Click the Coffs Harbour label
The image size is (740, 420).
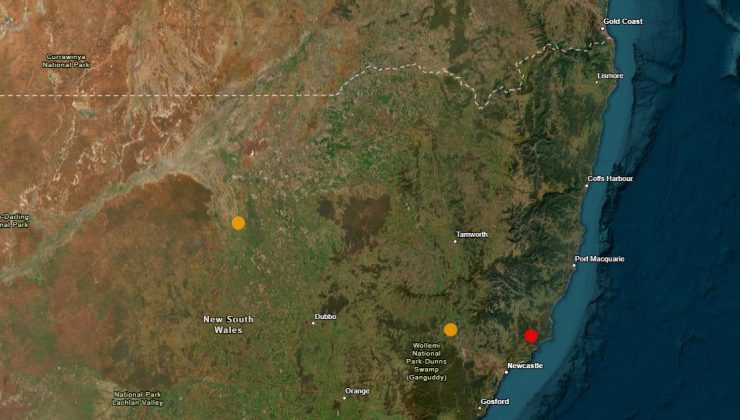[609, 179]
